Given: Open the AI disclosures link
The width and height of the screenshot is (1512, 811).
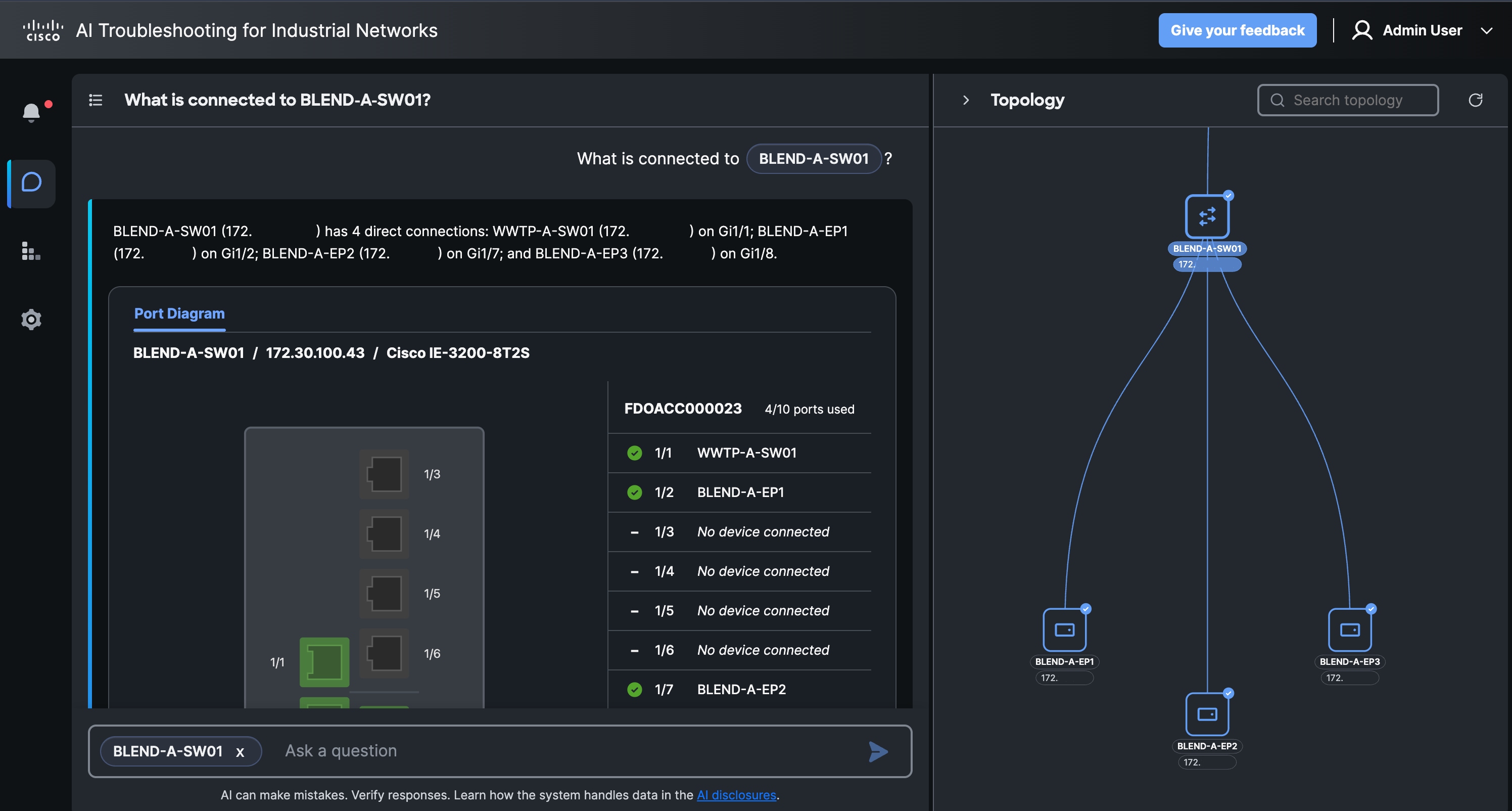Looking at the screenshot, I should [736, 794].
